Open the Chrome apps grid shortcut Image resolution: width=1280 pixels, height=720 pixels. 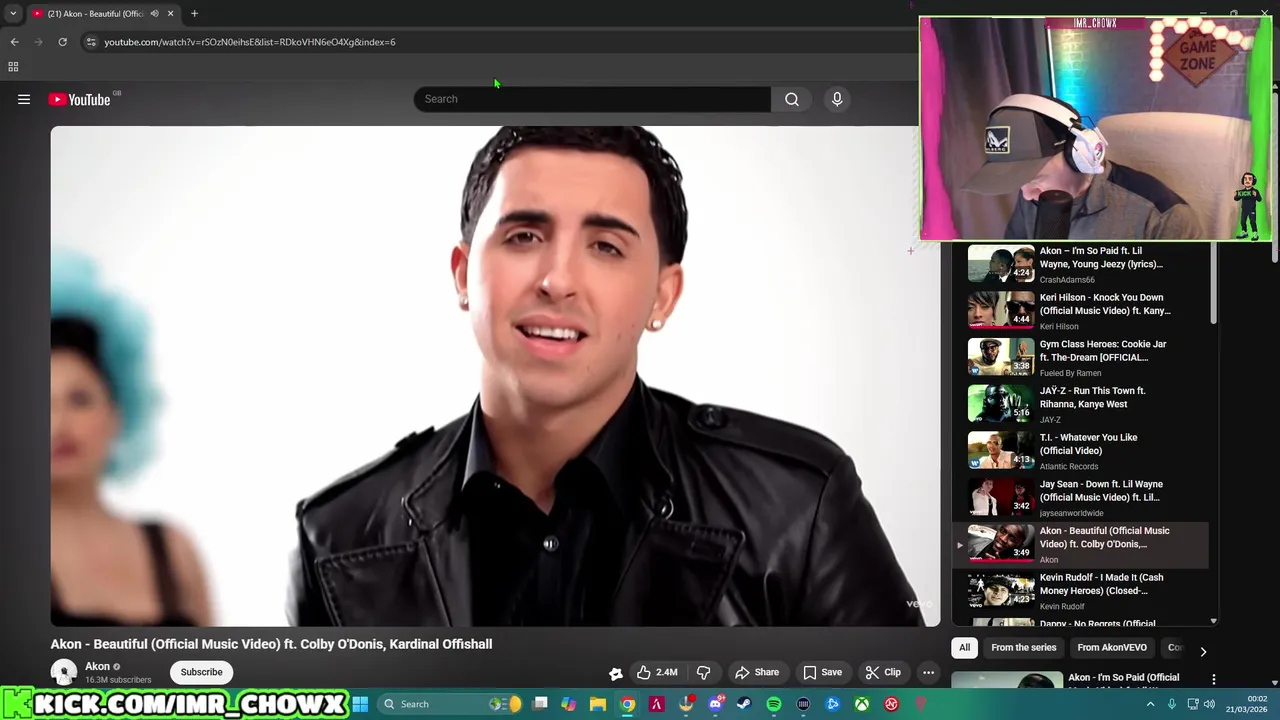click(x=13, y=67)
